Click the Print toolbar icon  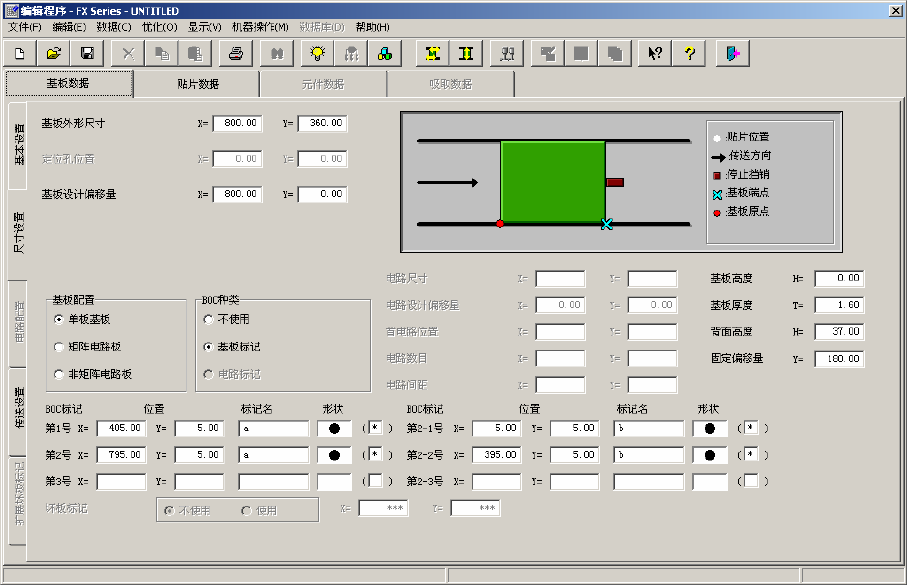[x=235, y=53]
